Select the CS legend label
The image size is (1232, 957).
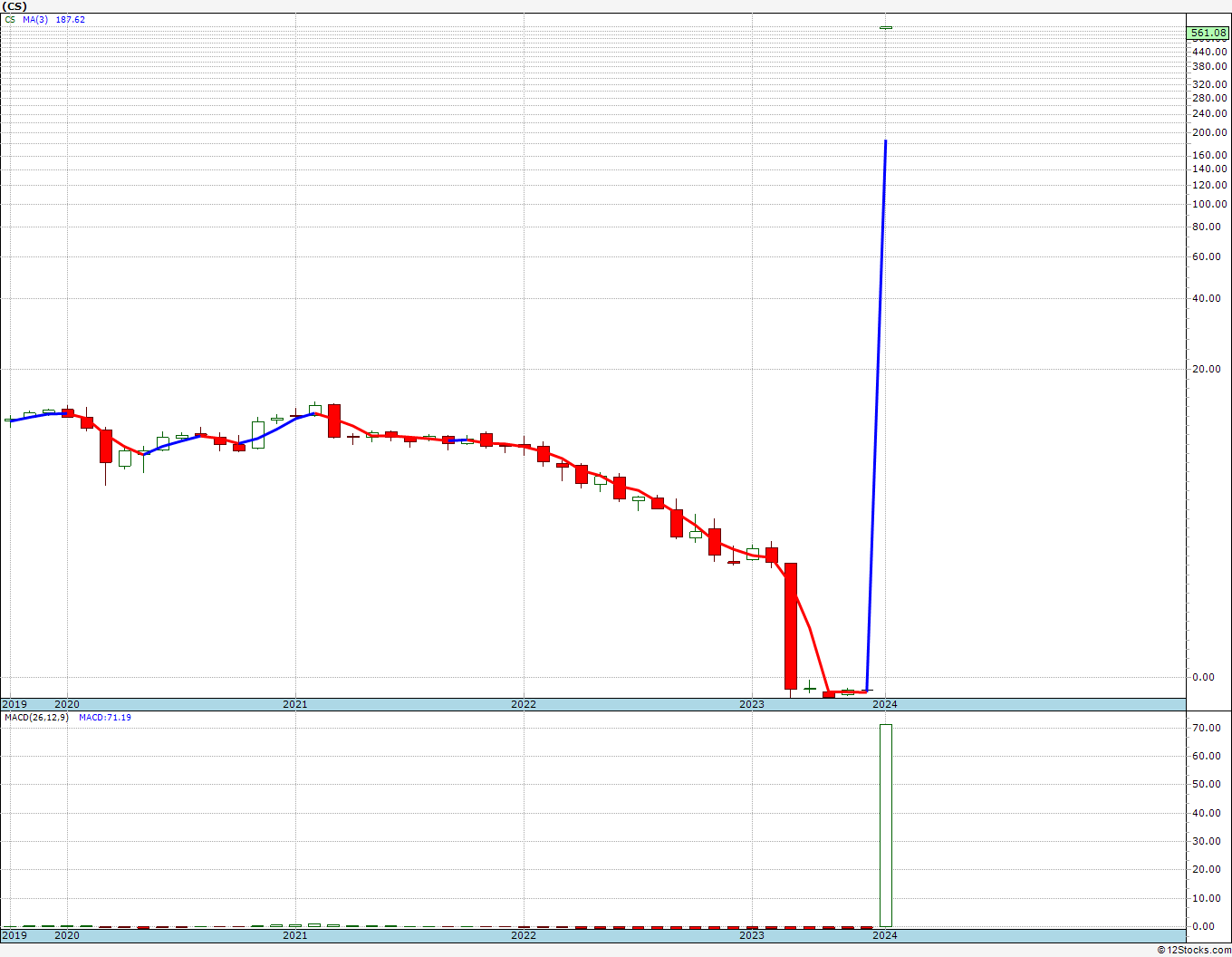coord(10,19)
